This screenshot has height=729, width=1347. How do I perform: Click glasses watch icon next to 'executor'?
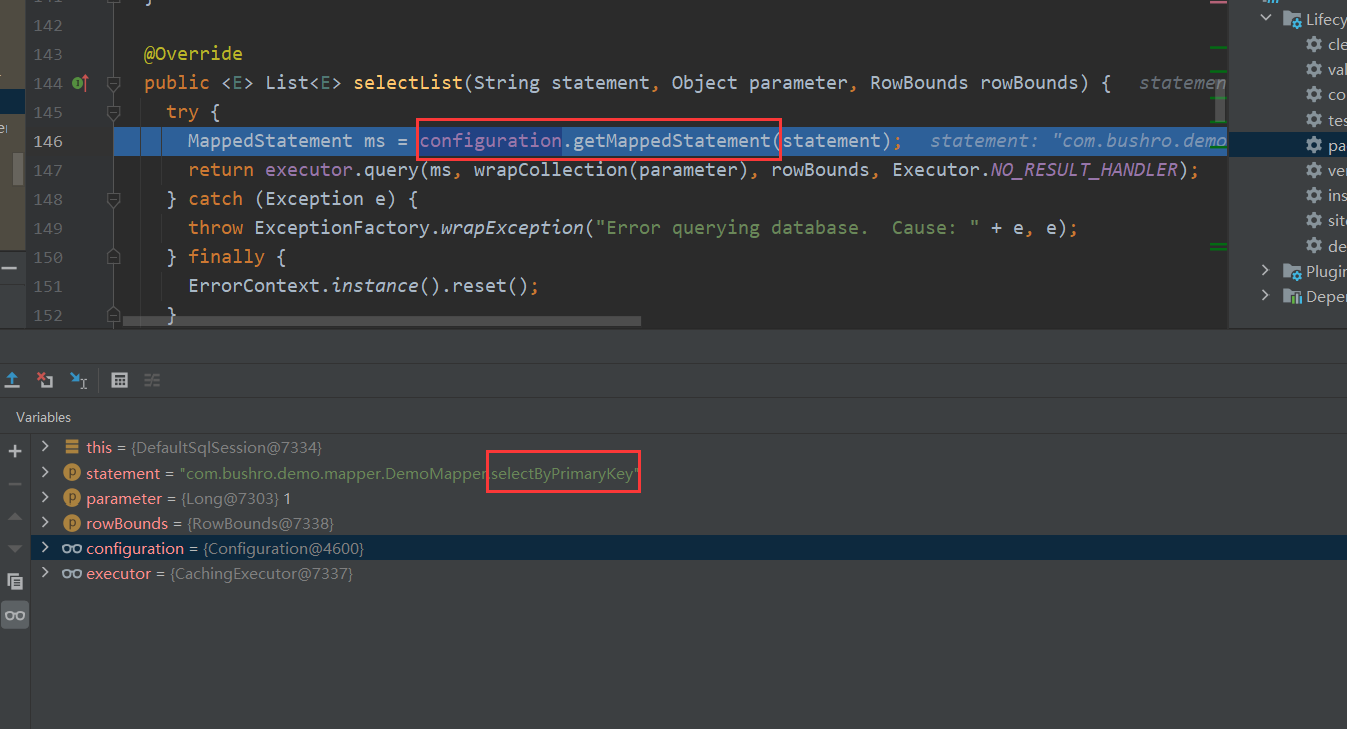pos(72,574)
